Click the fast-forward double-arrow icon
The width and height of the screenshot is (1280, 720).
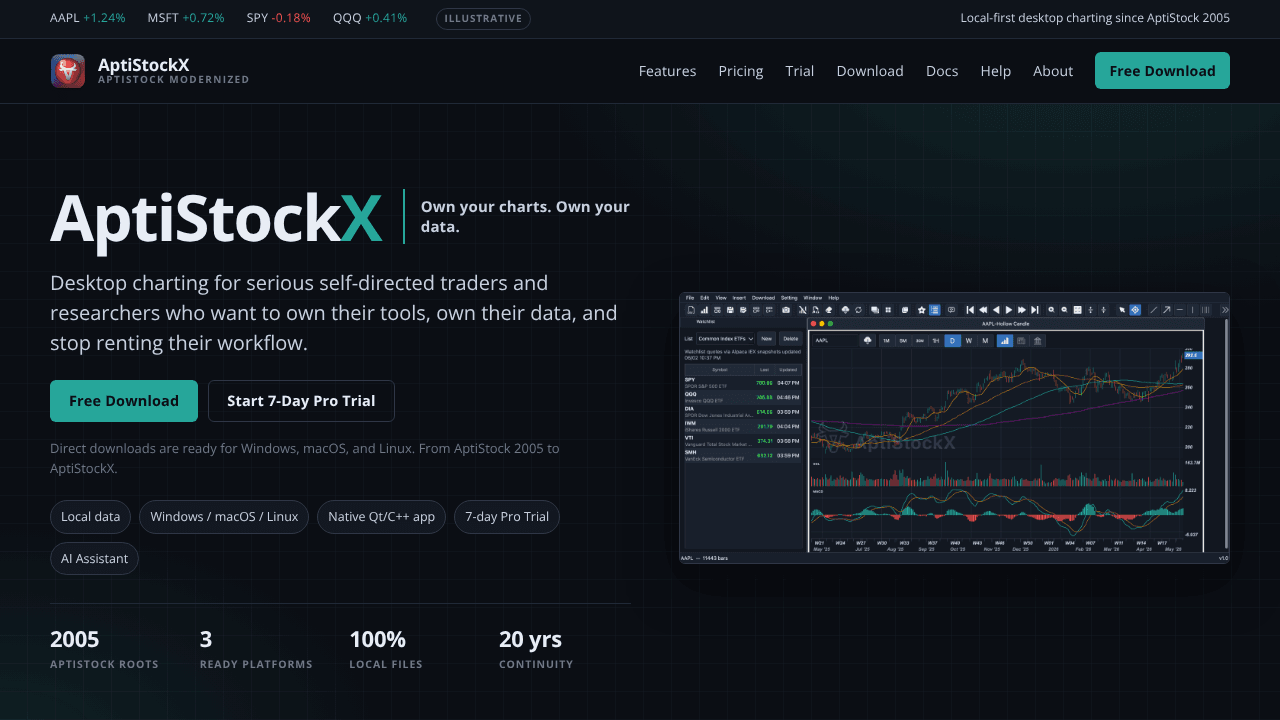point(1022,310)
